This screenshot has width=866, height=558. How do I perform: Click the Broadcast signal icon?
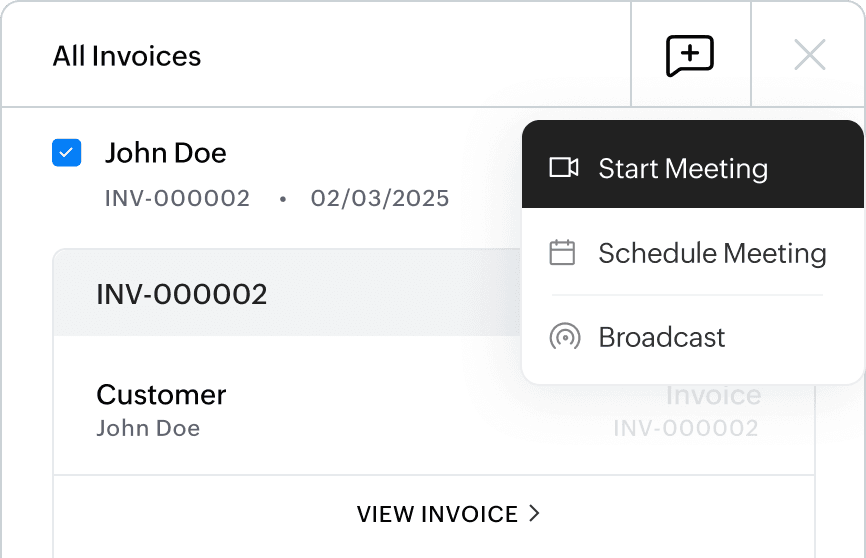coord(564,337)
